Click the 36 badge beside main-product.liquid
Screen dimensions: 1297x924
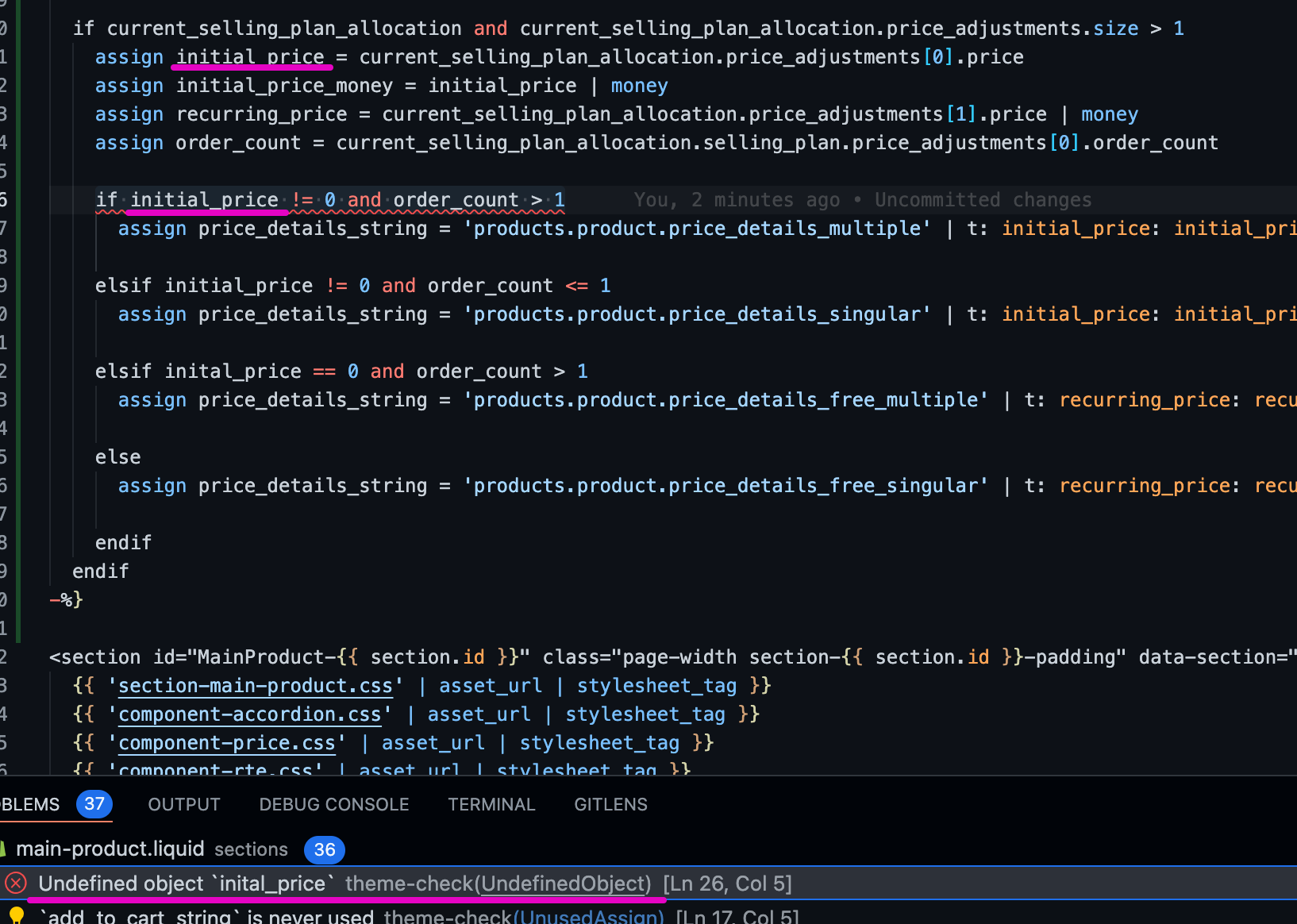(x=325, y=849)
